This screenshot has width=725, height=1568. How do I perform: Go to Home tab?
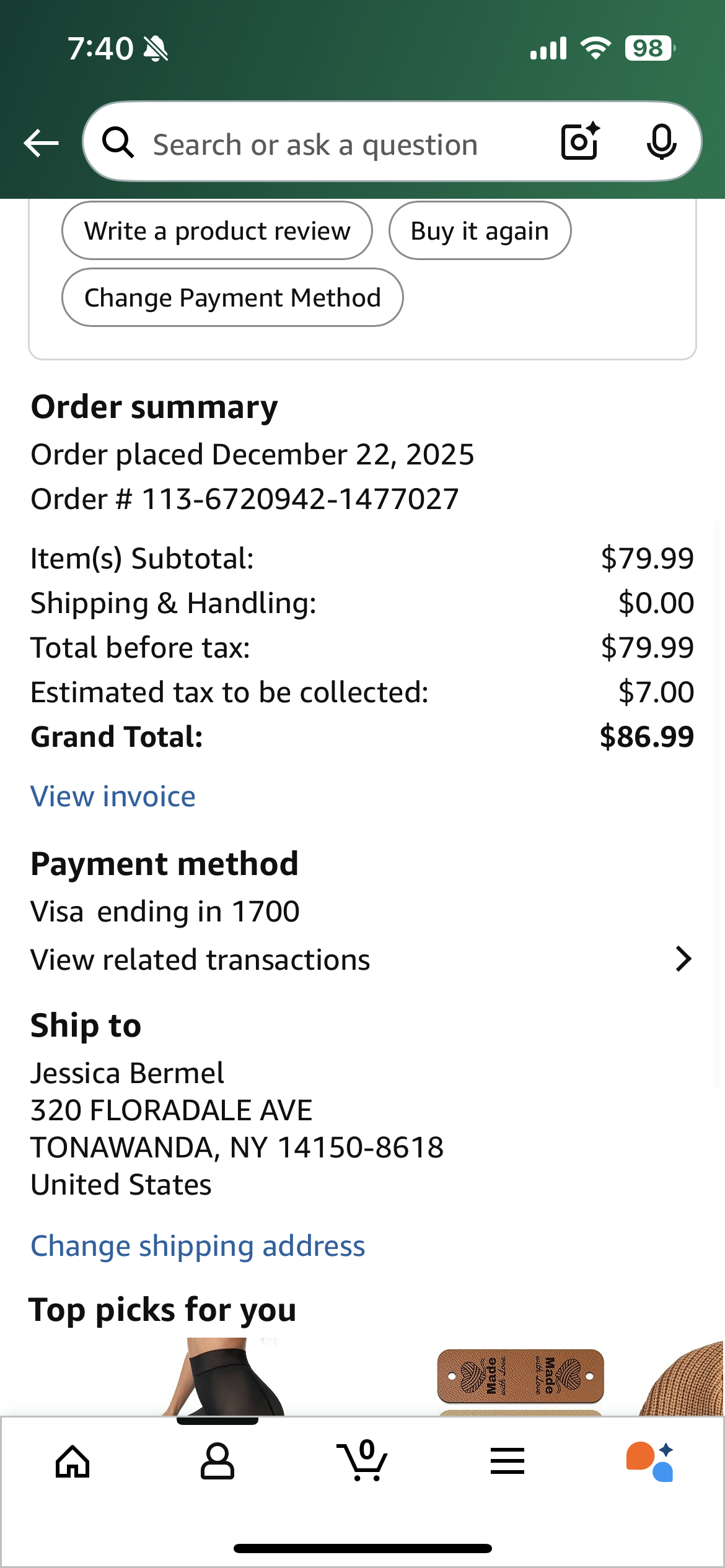pos(72,1462)
